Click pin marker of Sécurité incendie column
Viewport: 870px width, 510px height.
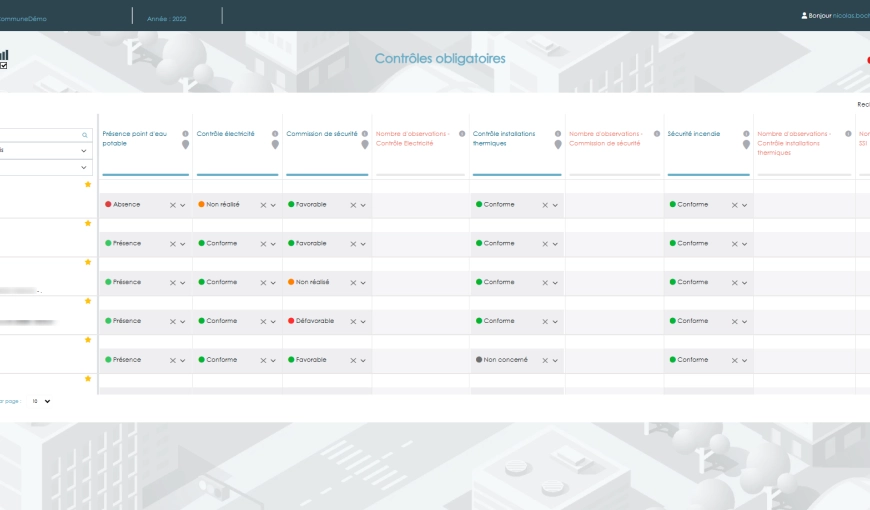pos(746,144)
